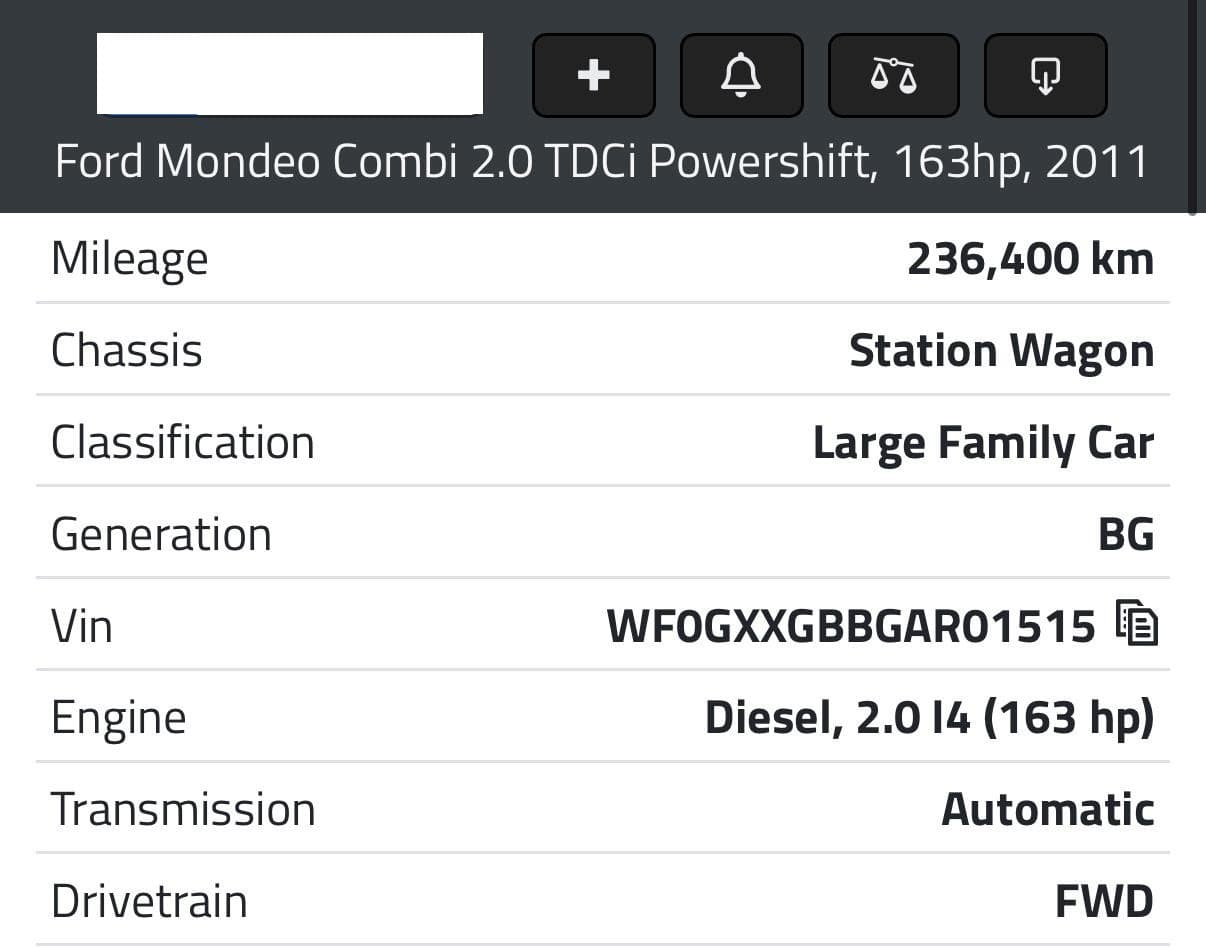Enable notifications with the bell icon
The height and width of the screenshot is (947, 1206).
click(x=741, y=75)
